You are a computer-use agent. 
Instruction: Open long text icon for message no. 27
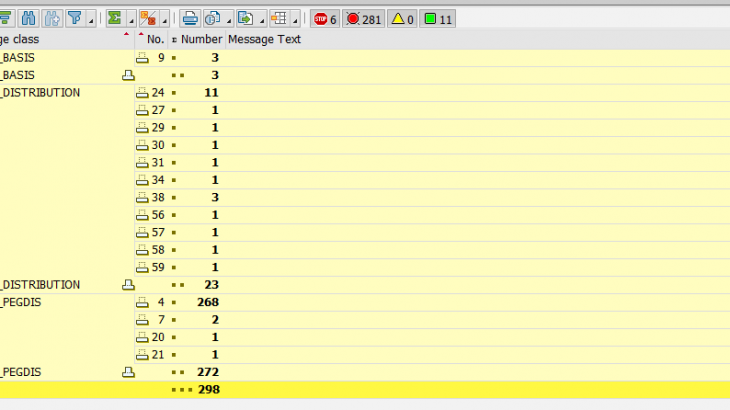point(142,110)
